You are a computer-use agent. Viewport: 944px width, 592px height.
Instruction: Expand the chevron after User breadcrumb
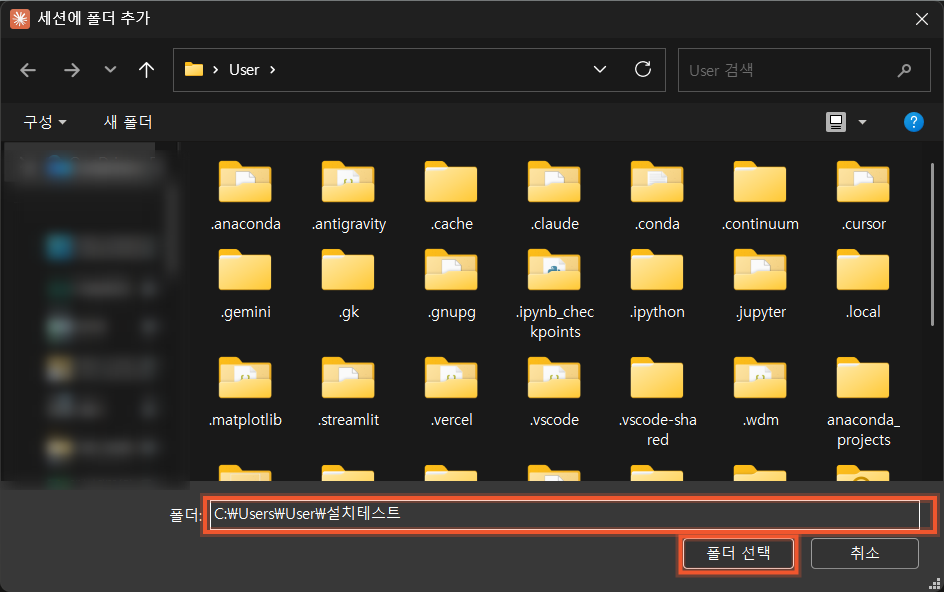click(273, 70)
